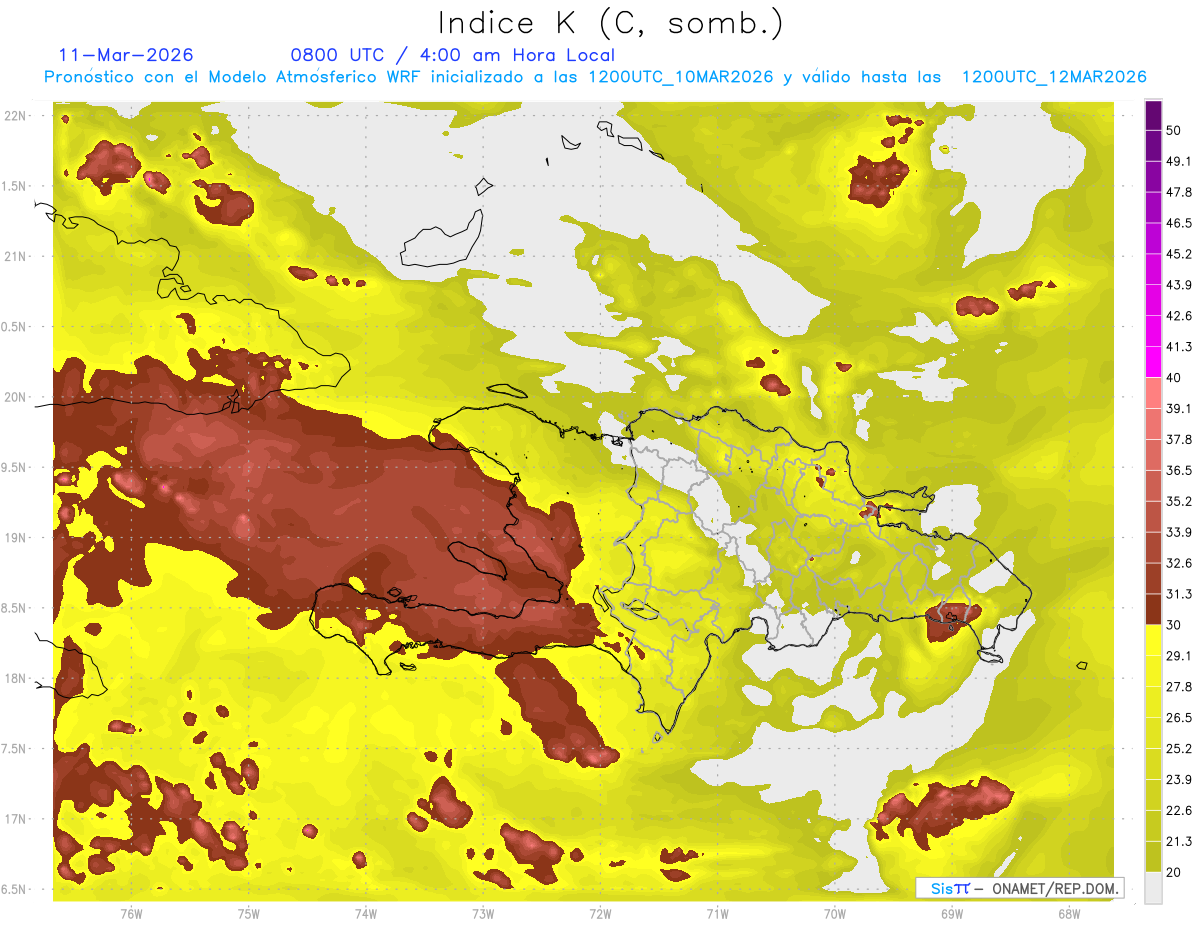
Task: Select the color scale value "30"
Action: (1173, 625)
